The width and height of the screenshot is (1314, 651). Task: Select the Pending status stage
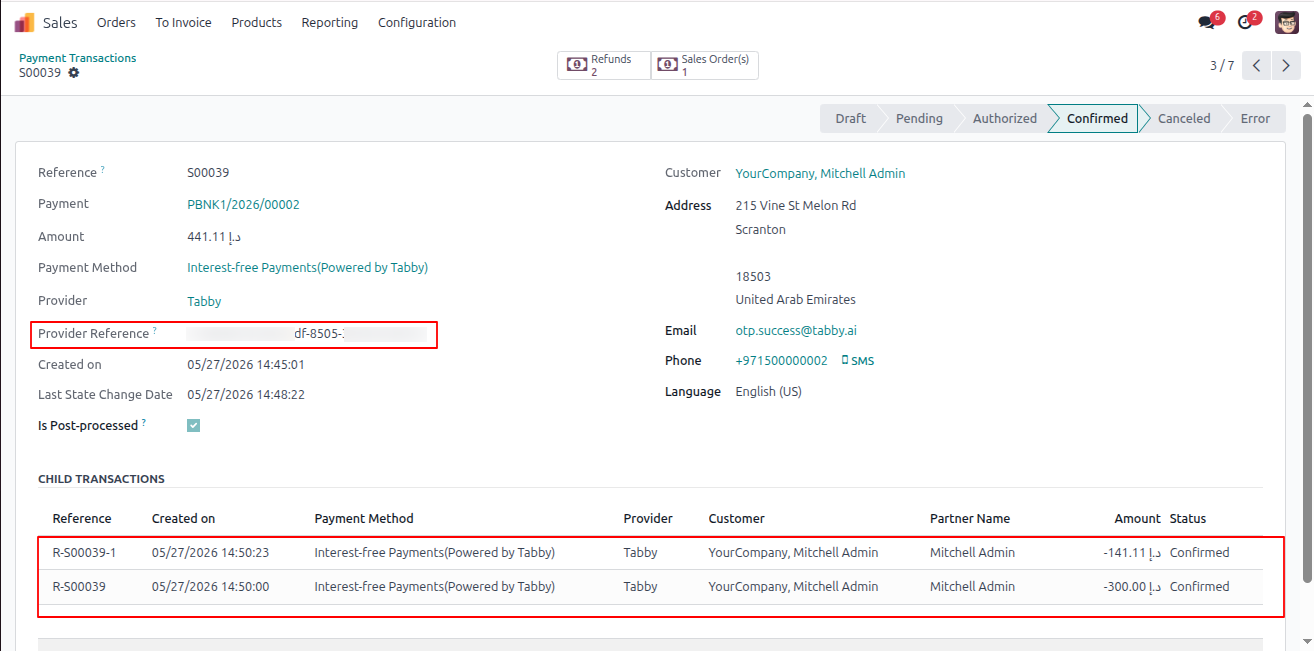919,118
